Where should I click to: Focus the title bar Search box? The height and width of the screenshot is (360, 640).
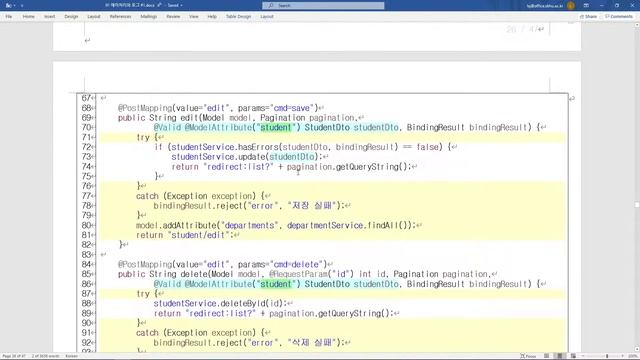323,5
